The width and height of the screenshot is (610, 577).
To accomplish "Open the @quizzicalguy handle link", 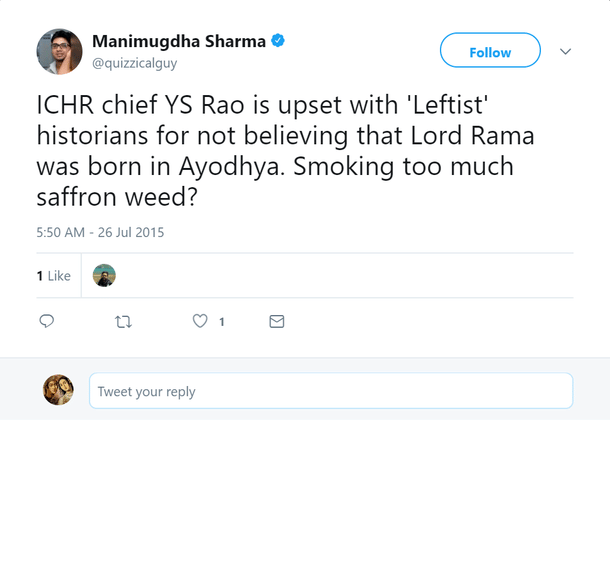I will point(134,62).
